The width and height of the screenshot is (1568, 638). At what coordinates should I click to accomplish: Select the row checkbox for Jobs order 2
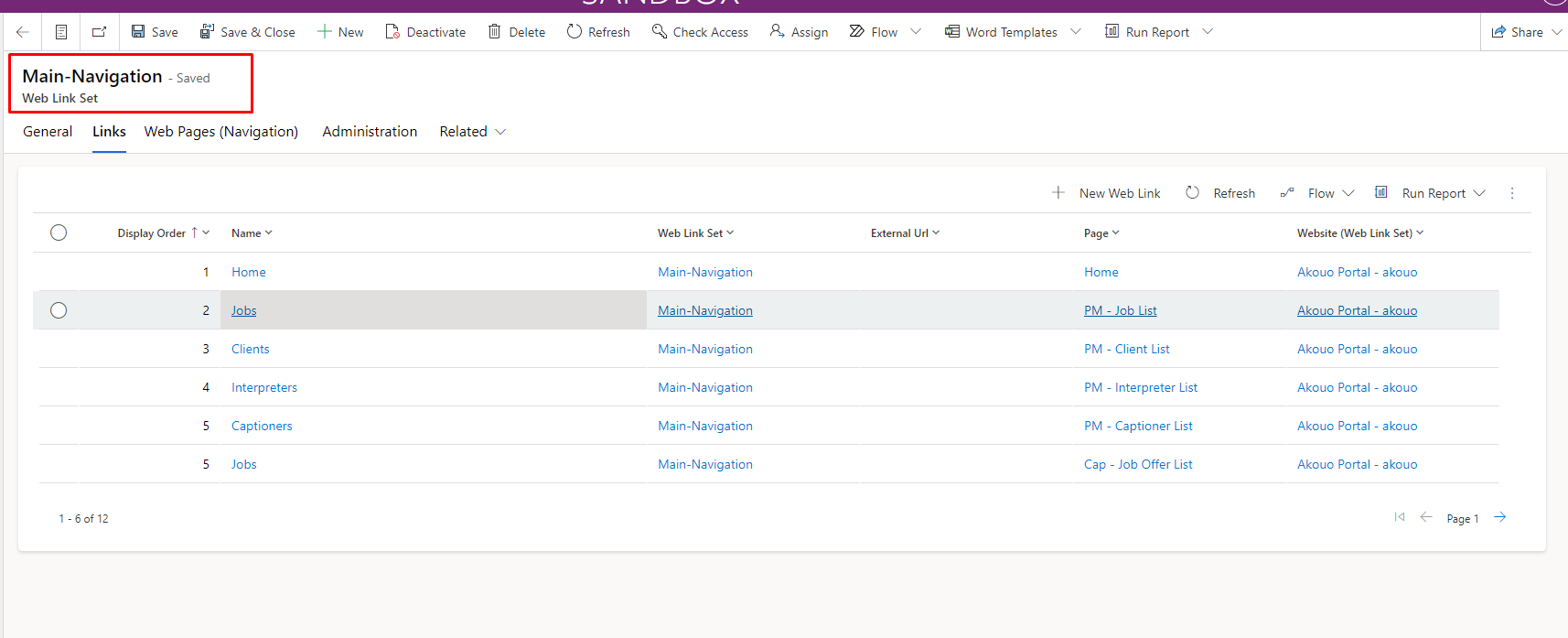tap(59, 310)
